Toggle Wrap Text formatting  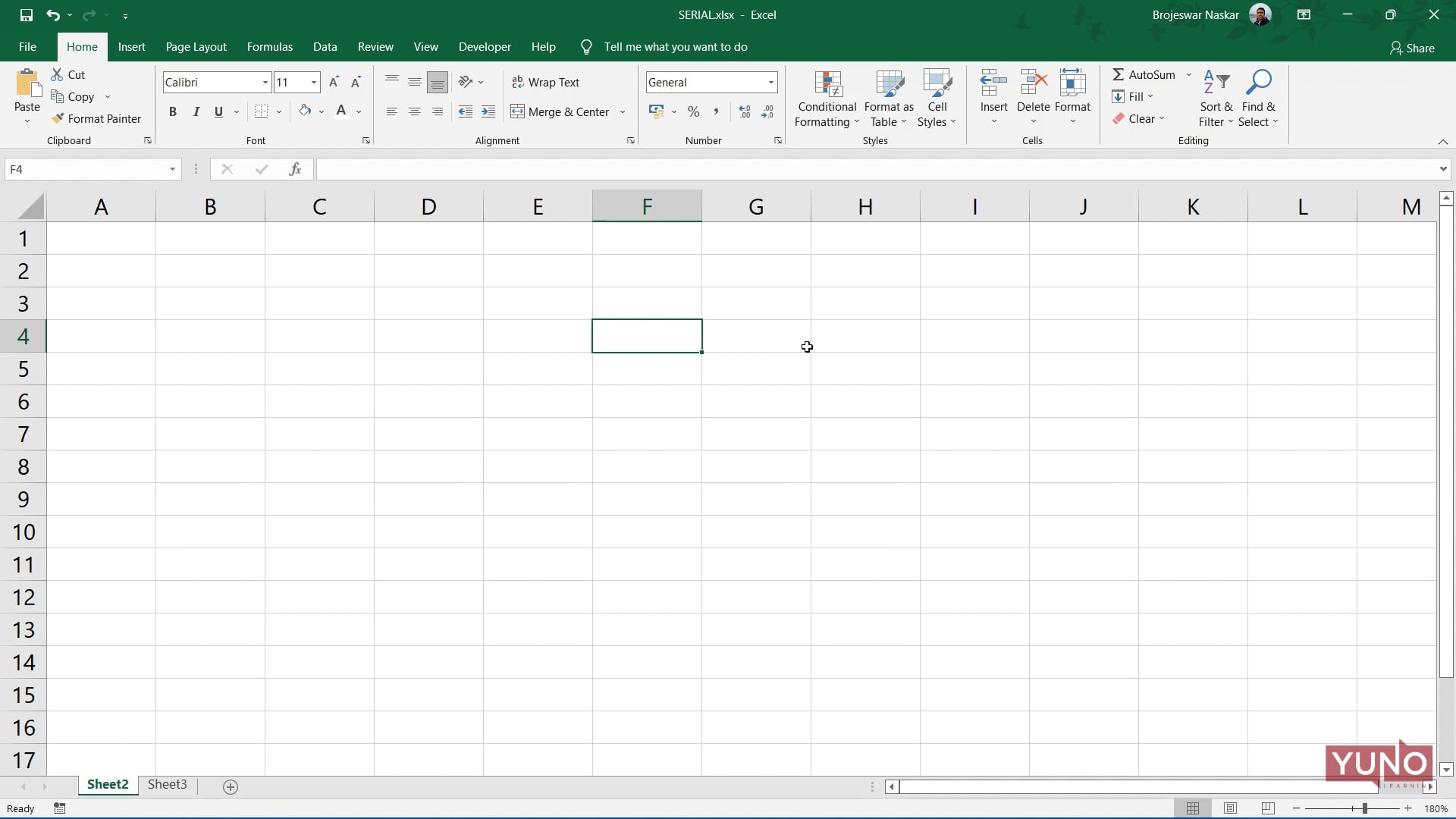(x=546, y=81)
